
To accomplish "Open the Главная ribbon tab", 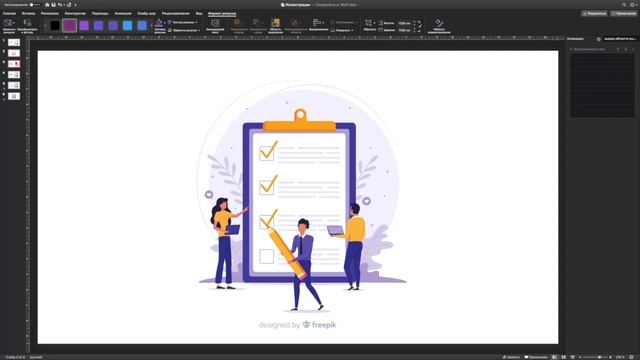I will coord(9,13).
